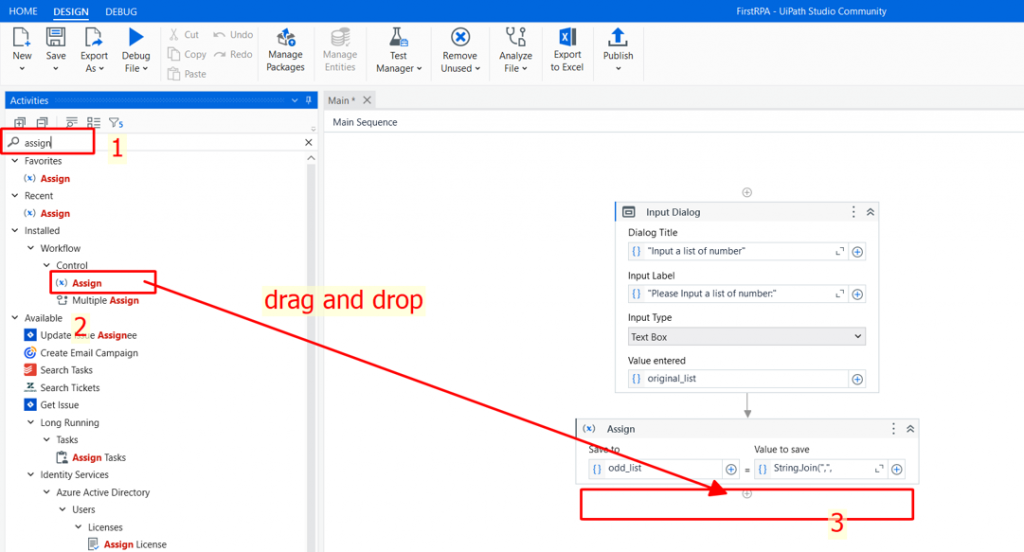
Task: Collapse the Recent group
Action: pos(15,195)
